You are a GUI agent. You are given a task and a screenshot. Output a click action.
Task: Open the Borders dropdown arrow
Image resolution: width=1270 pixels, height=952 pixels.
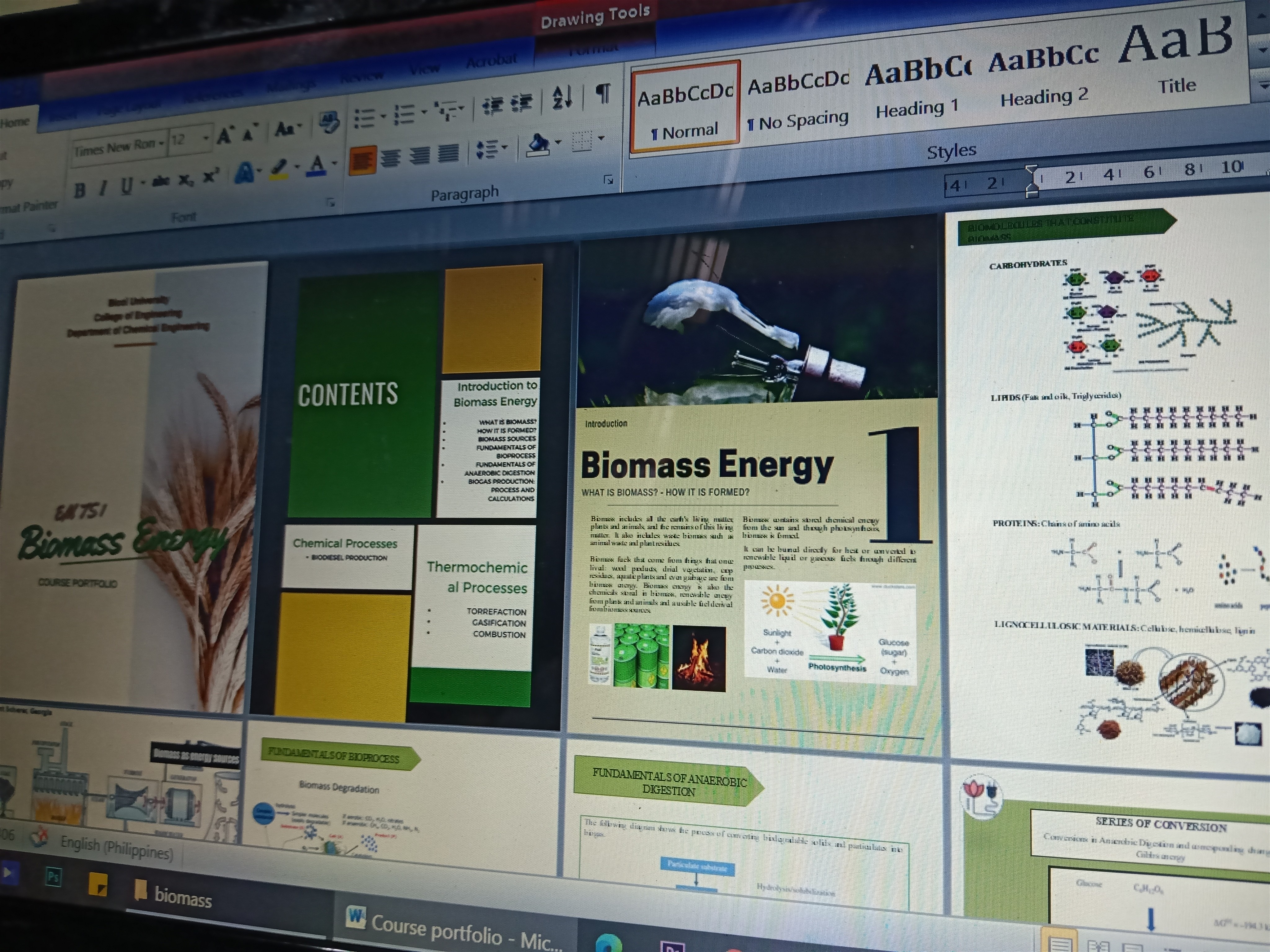(x=601, y=138)
